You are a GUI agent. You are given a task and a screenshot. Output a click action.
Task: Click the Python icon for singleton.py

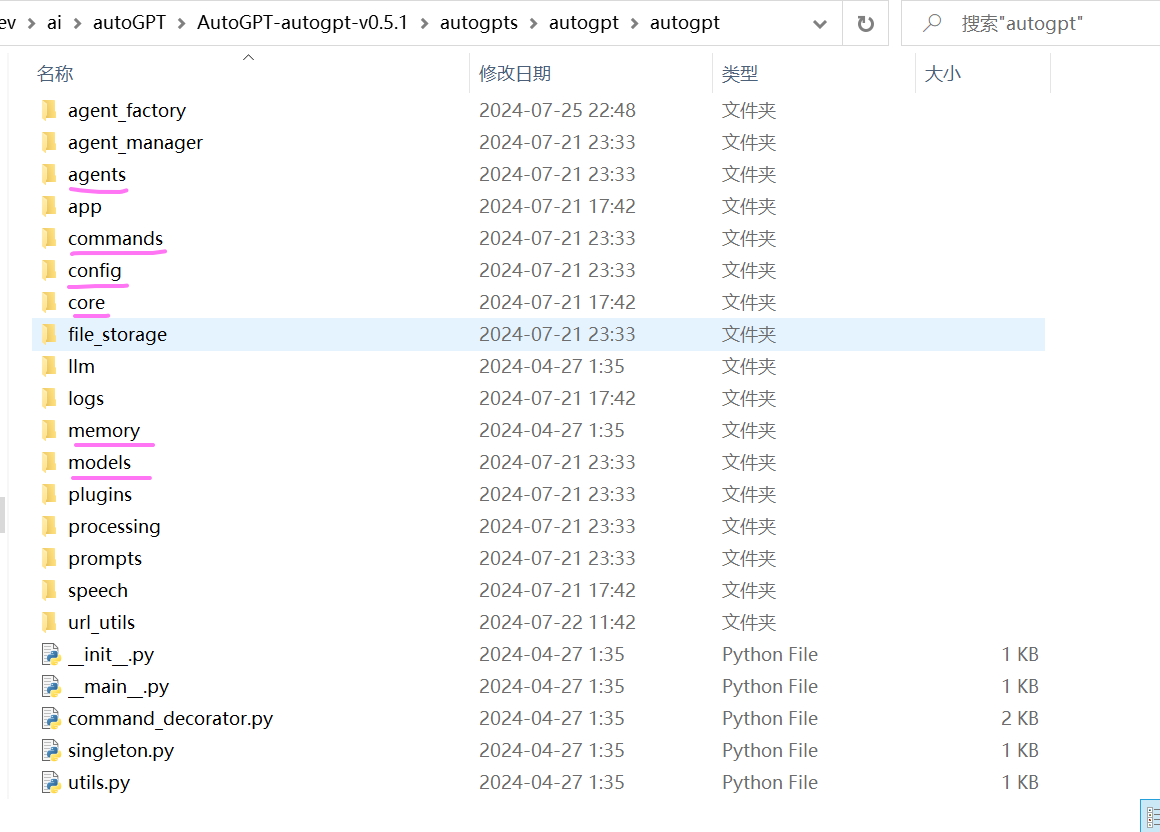(x=51, y=750)
